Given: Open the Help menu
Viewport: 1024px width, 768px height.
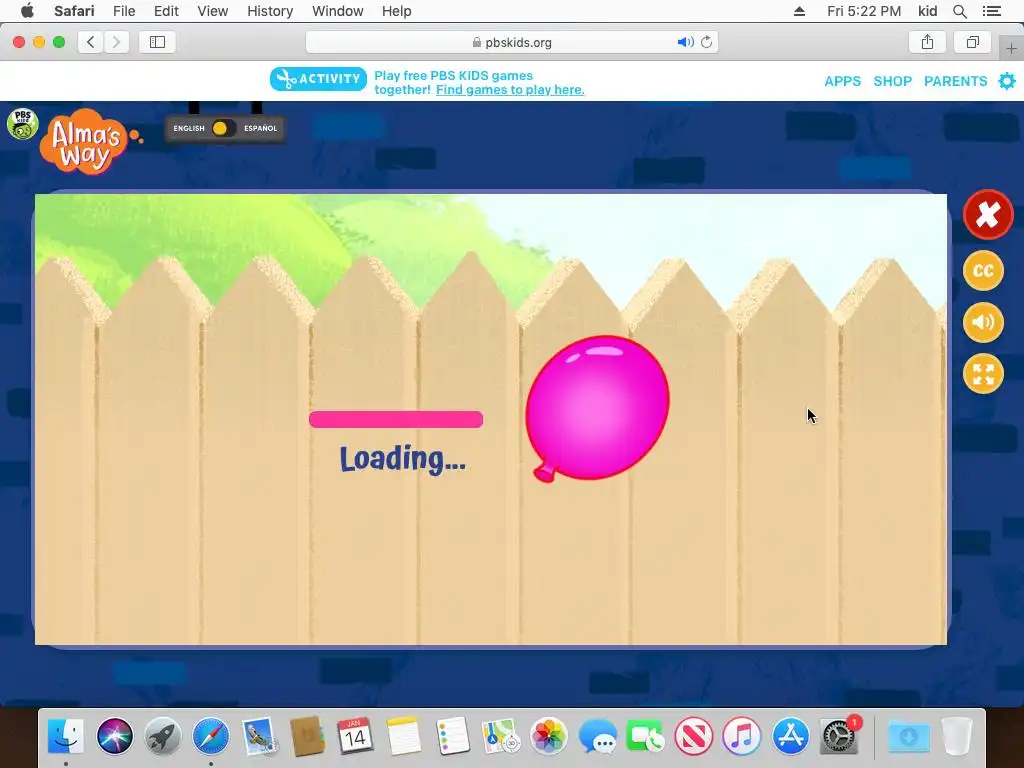Looking at the screenshot, I should [396, 11].
